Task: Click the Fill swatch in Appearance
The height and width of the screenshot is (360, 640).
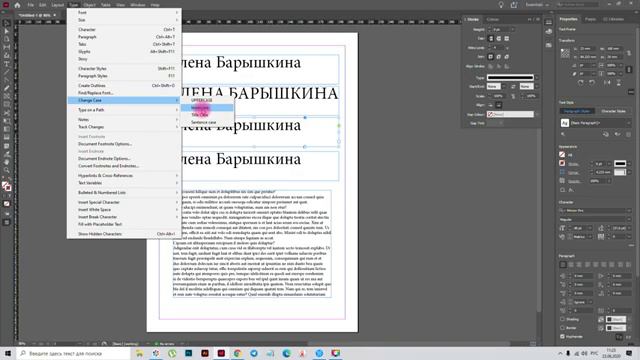Action: (562, 155)
